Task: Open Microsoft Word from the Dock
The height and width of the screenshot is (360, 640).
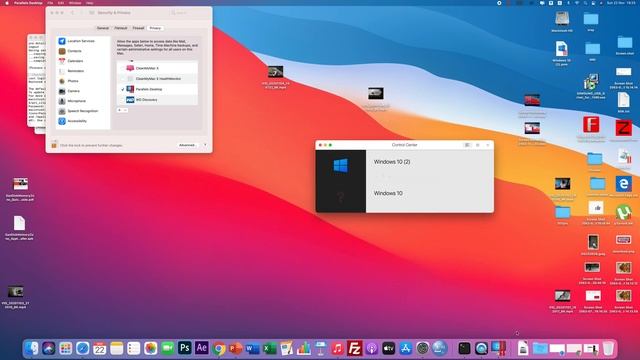Action: click(253, 348)
